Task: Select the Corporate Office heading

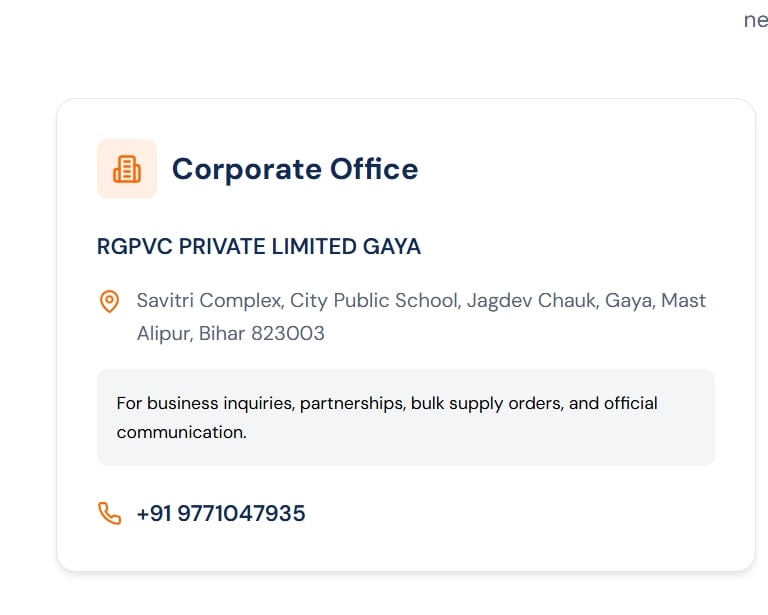Action: click(x=294, y=169)
